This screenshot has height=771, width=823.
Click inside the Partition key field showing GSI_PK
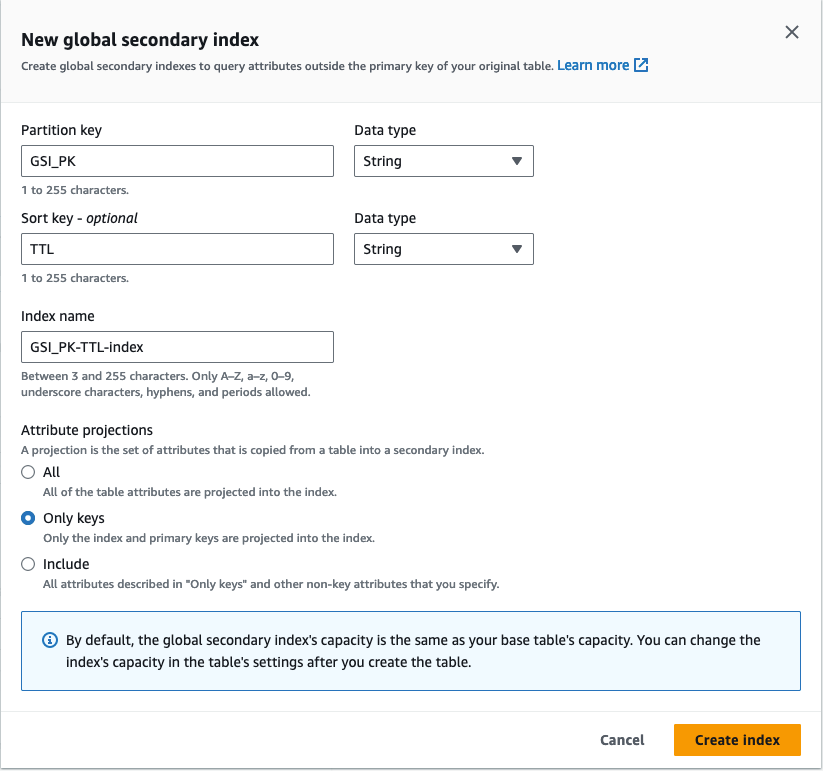click(x=177, y=160)
